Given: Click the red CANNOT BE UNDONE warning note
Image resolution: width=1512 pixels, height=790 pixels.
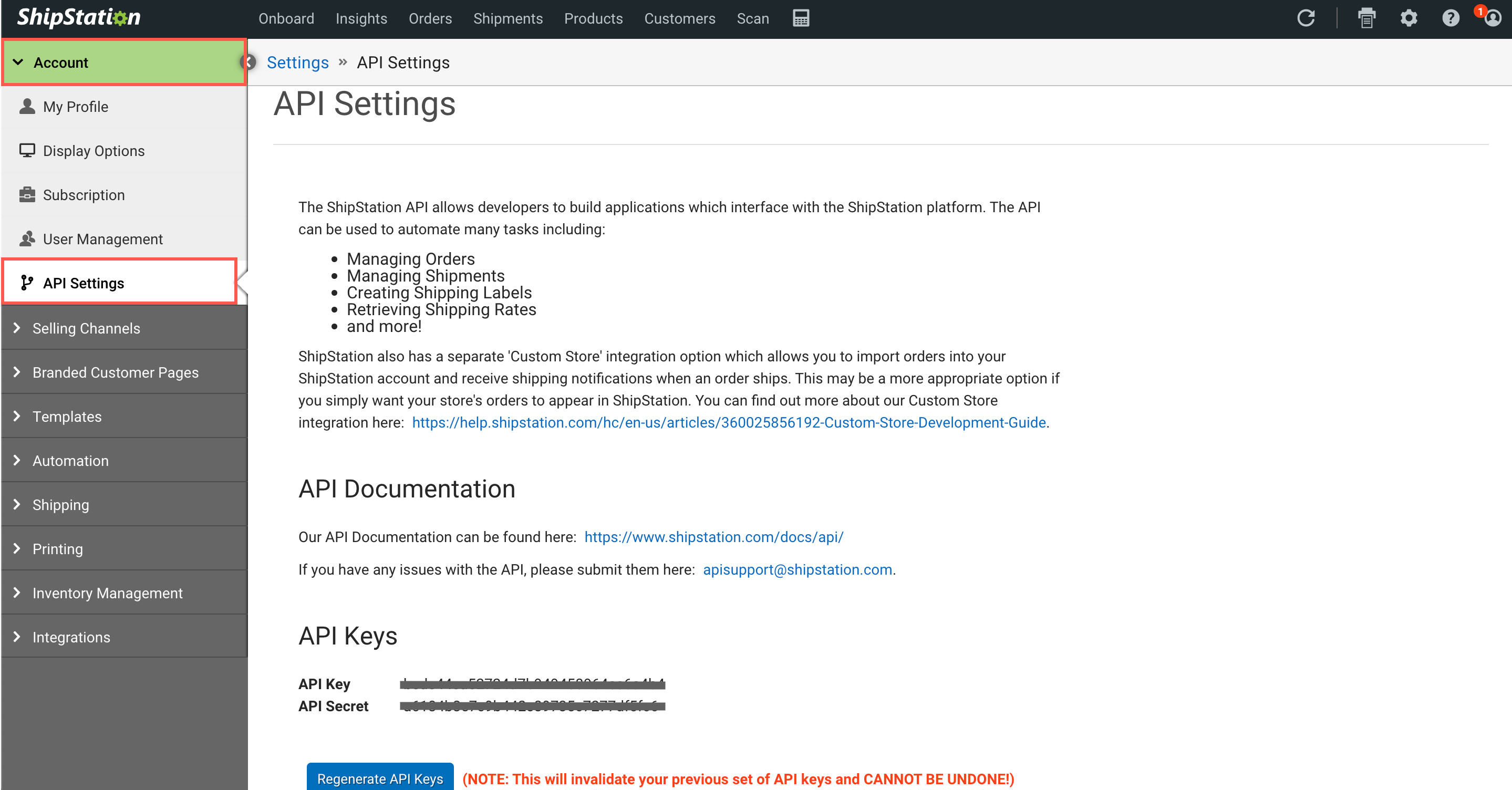Looking at the screenshot, I should pyautogui.click(x=738, y=779).
